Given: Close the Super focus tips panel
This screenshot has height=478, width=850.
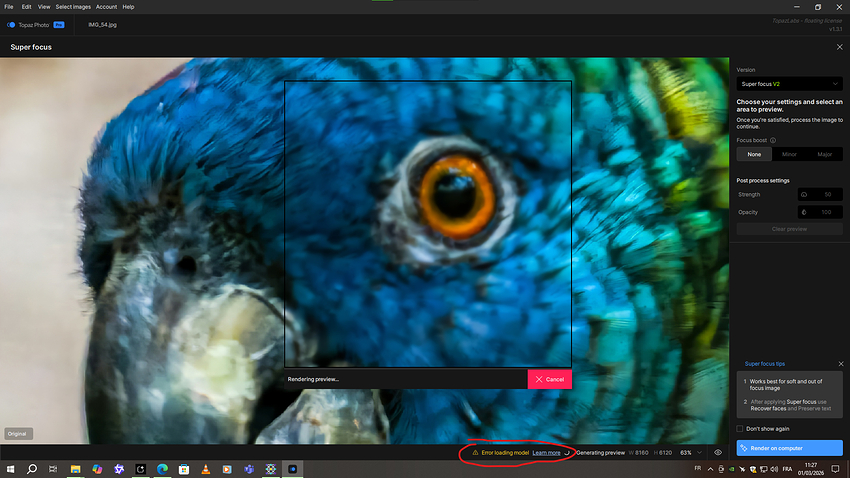Looking at the screenshot, I should [840, 364].
